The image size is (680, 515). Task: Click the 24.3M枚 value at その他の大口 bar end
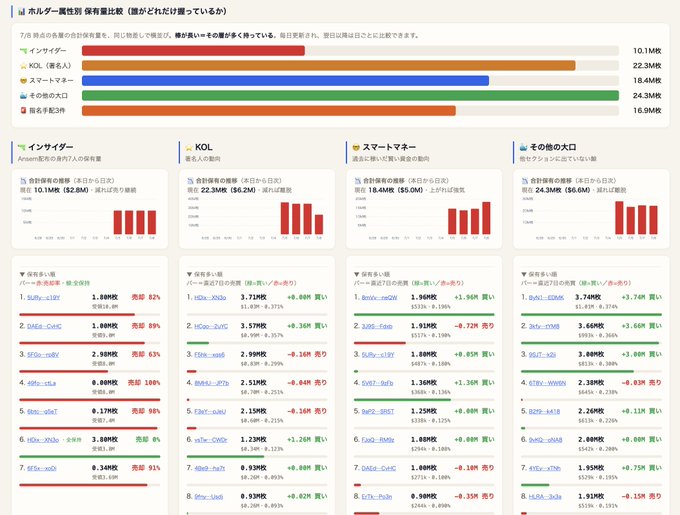pyautogui.click(x=647, y=96)
